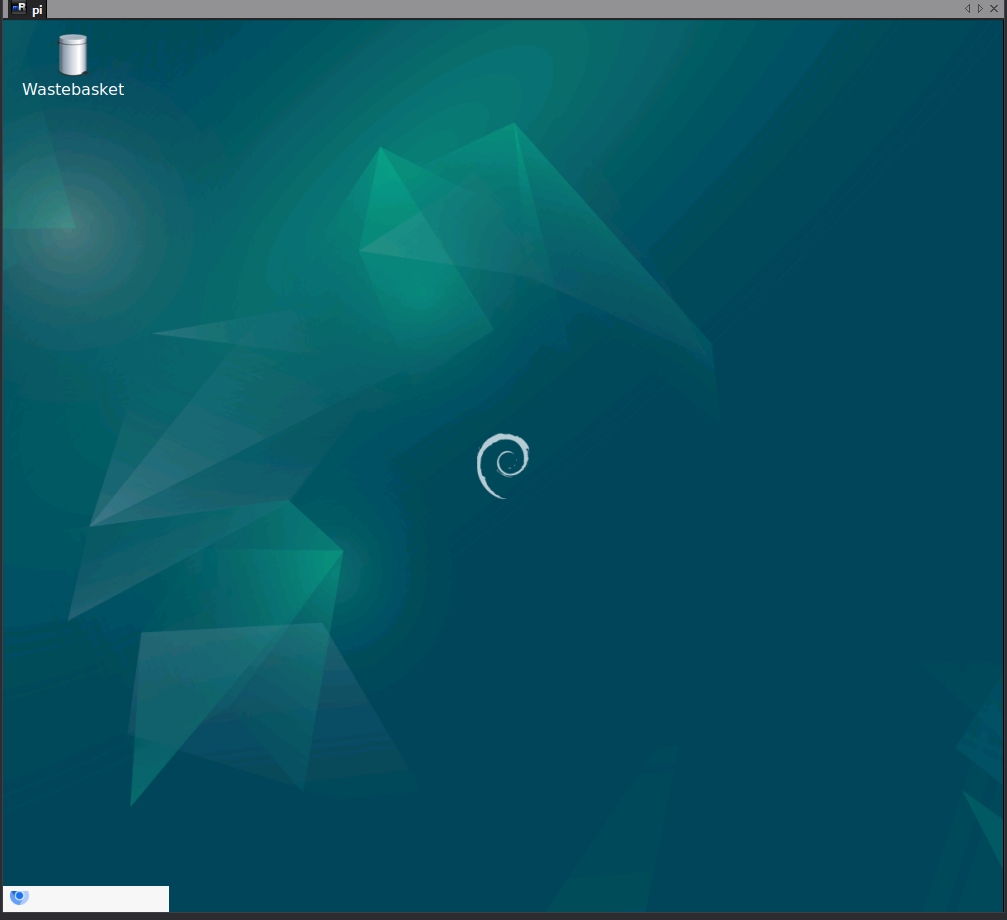Click the white Chromium taskbar entry
Screen dimensions: 1007x920
(x=86, y=898)
